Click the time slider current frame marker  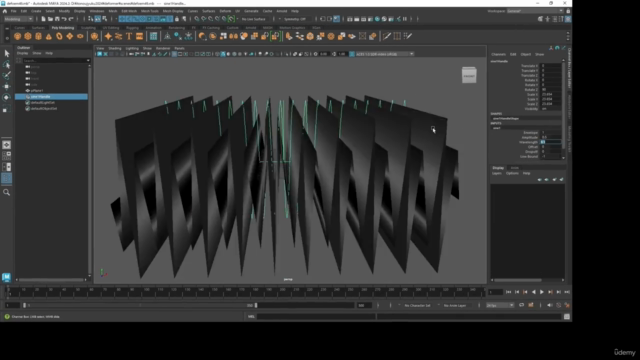point(7,291)
